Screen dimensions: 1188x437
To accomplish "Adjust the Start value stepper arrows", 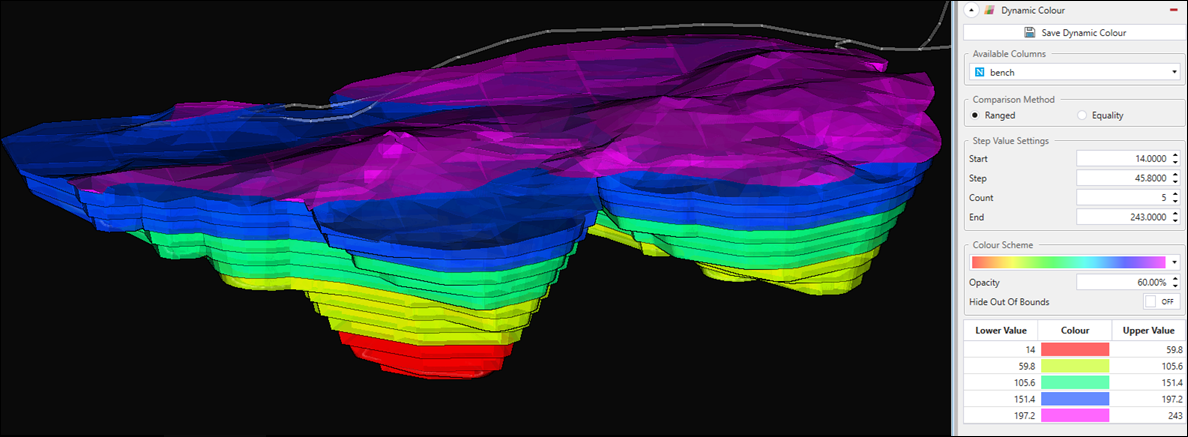I will (x=1175, y=159).
